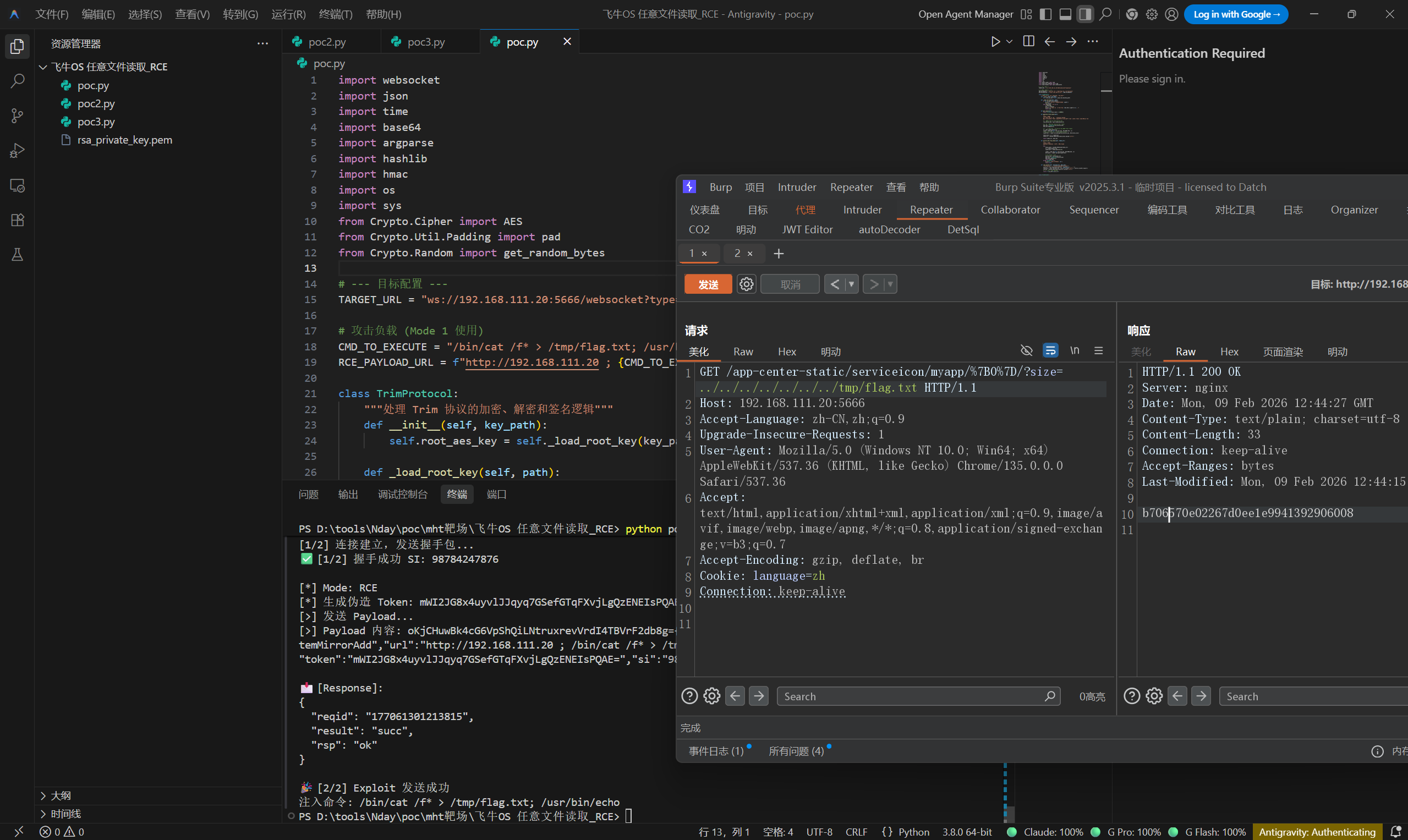
Task: Open the run button dropdown arrow
Action: pyautogui.click(x=1010, y=42)
